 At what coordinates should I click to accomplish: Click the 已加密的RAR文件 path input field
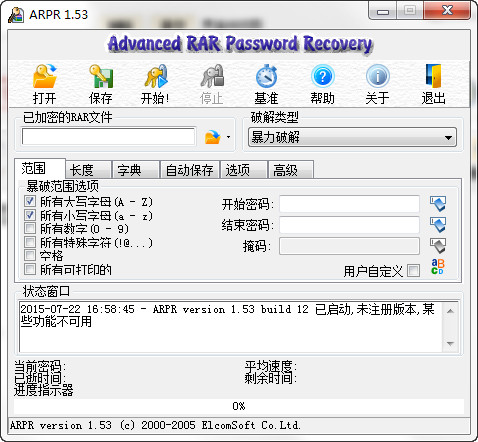pyautogui.click(x=108, y=137)
